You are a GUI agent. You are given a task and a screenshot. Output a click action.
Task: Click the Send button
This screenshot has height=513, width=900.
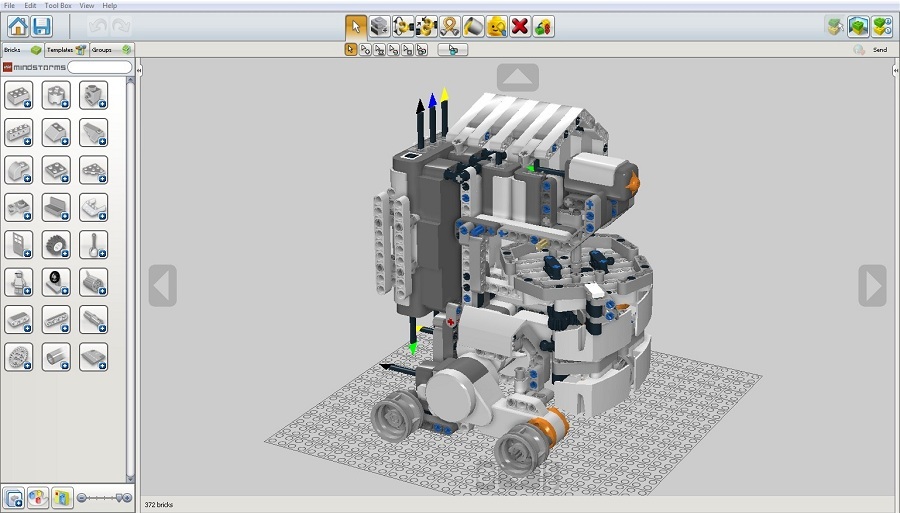pos(880,50)
